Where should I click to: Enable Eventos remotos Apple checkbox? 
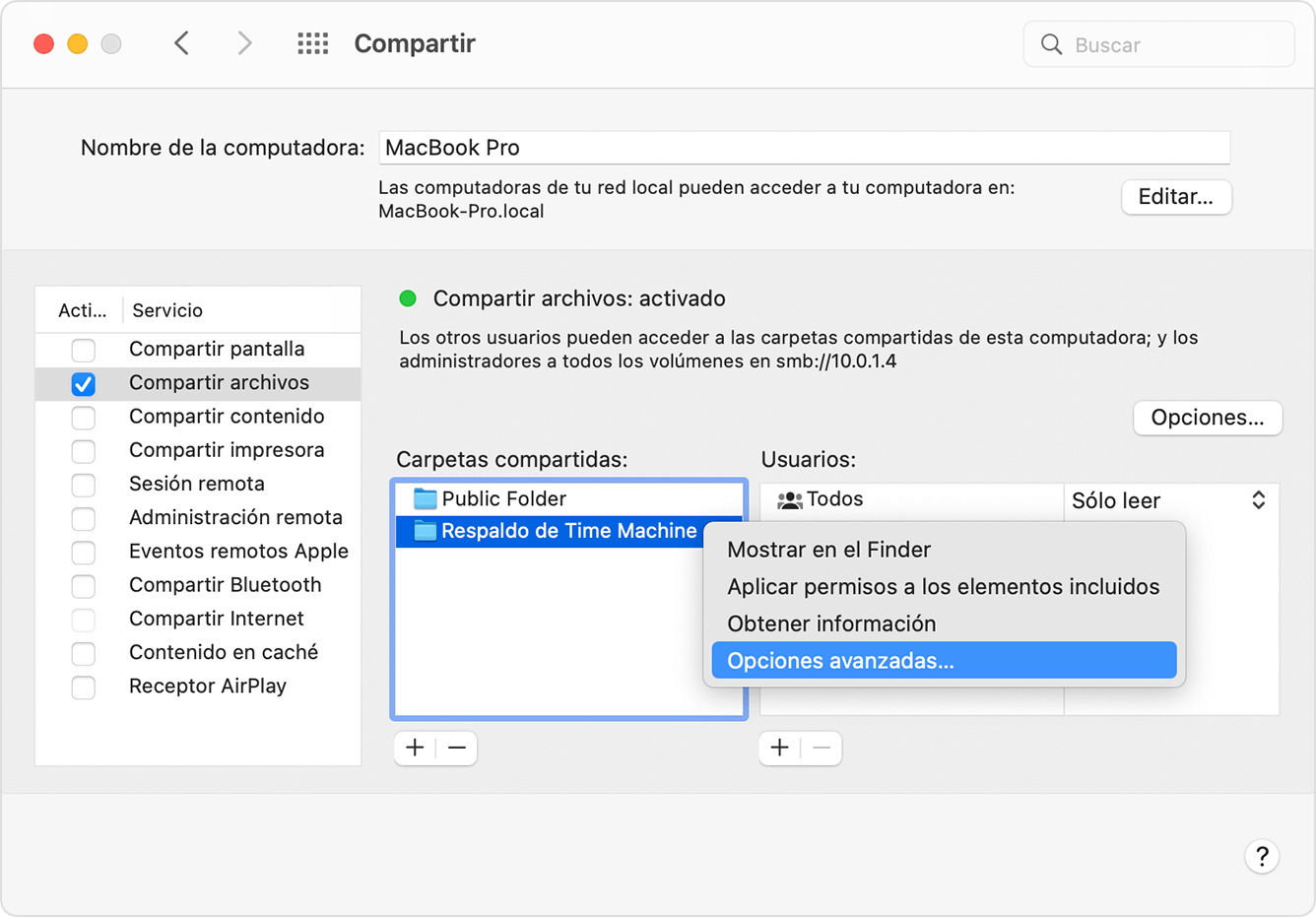[84, 552]
